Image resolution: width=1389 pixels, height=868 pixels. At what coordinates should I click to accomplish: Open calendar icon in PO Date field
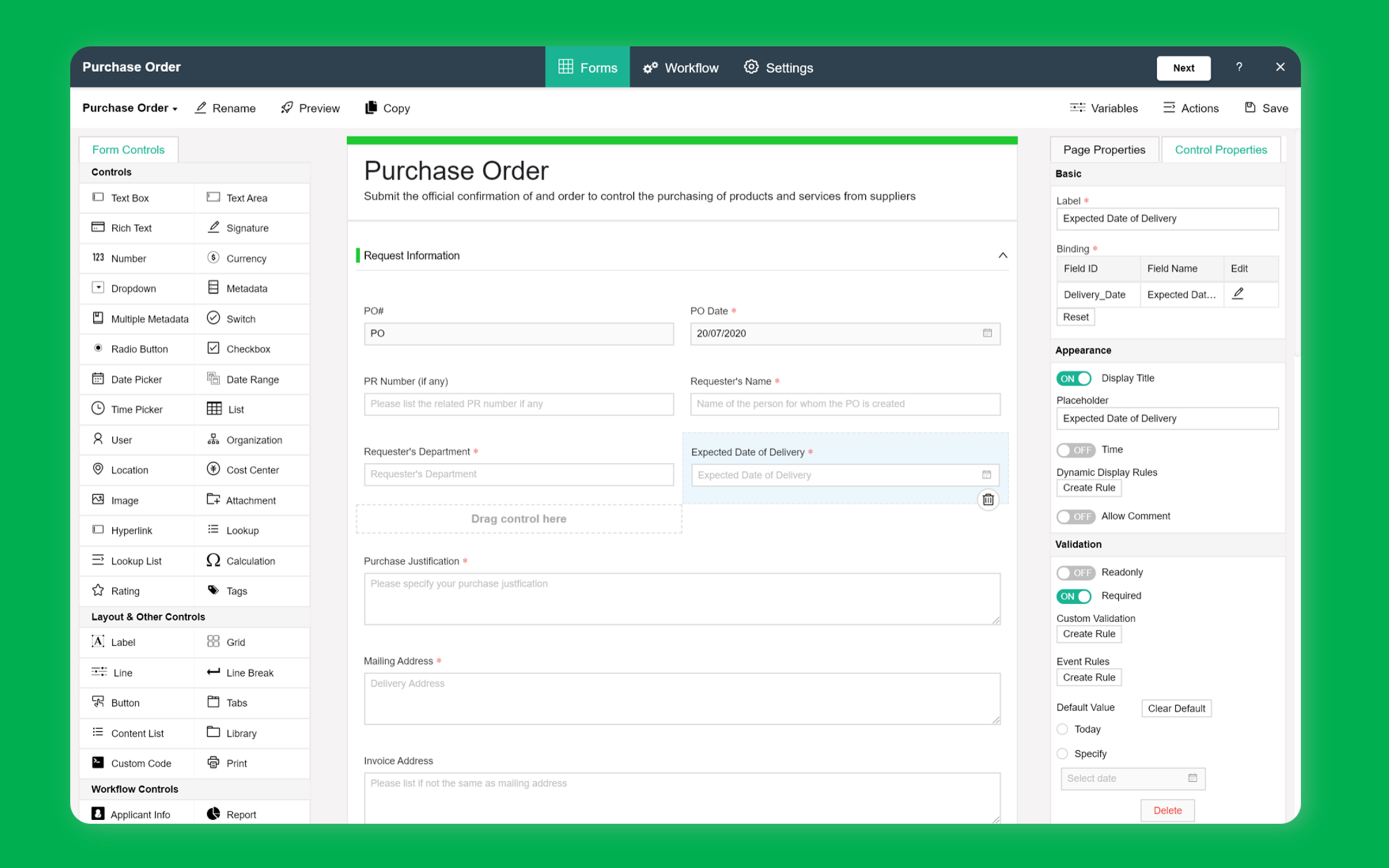tap(987, 333)
